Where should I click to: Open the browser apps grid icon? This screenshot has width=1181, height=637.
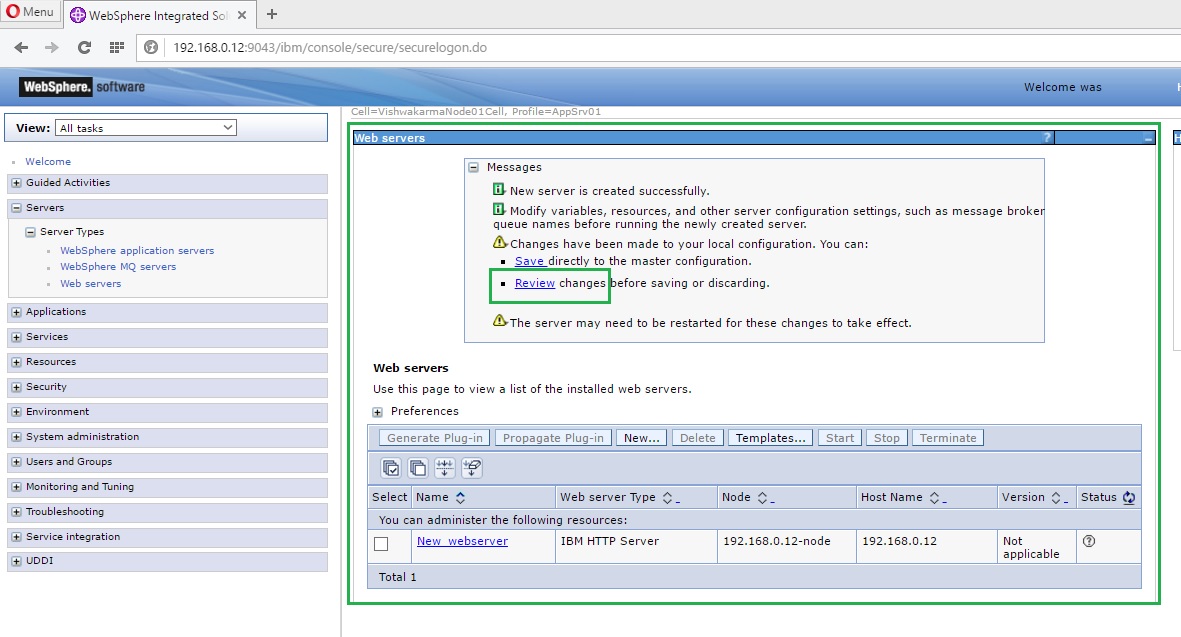(116, 47)
